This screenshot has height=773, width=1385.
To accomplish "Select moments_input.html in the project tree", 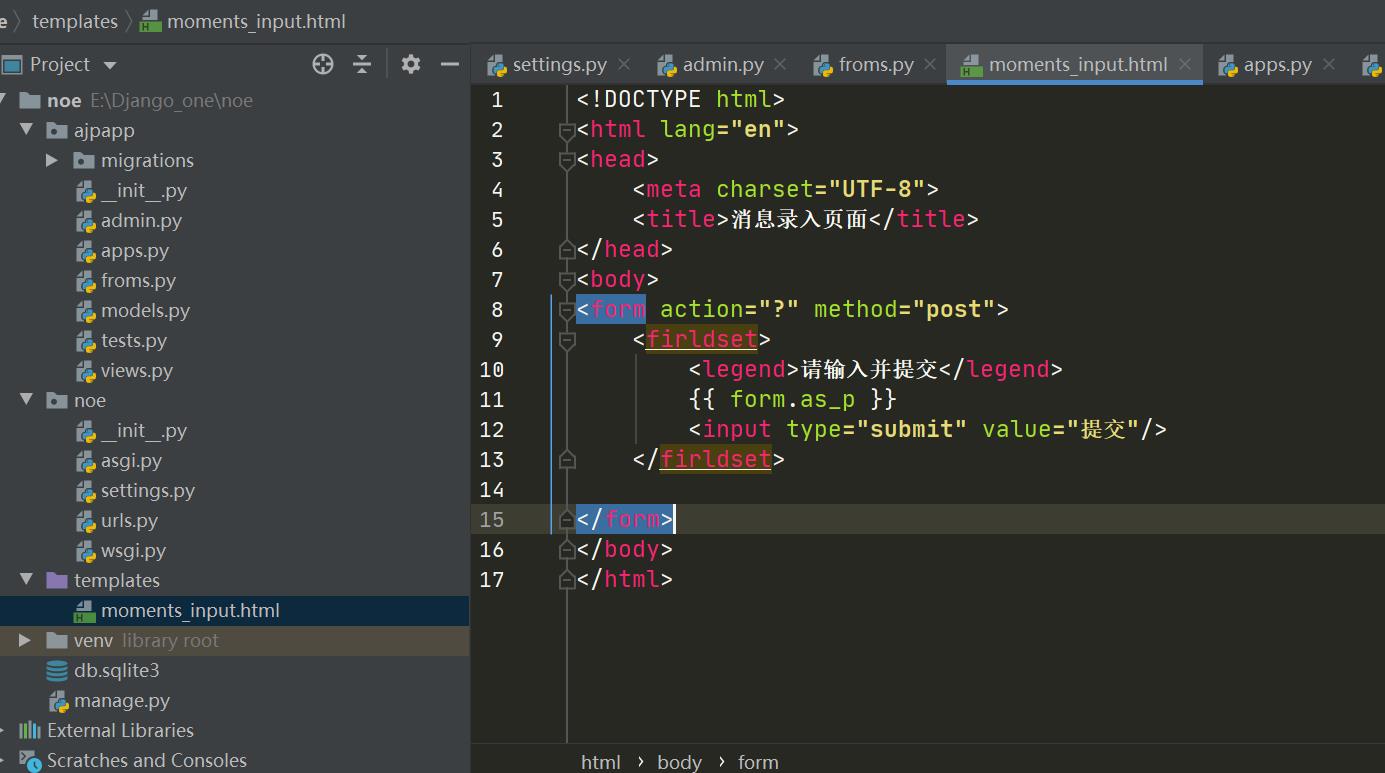I will [190, 610].
